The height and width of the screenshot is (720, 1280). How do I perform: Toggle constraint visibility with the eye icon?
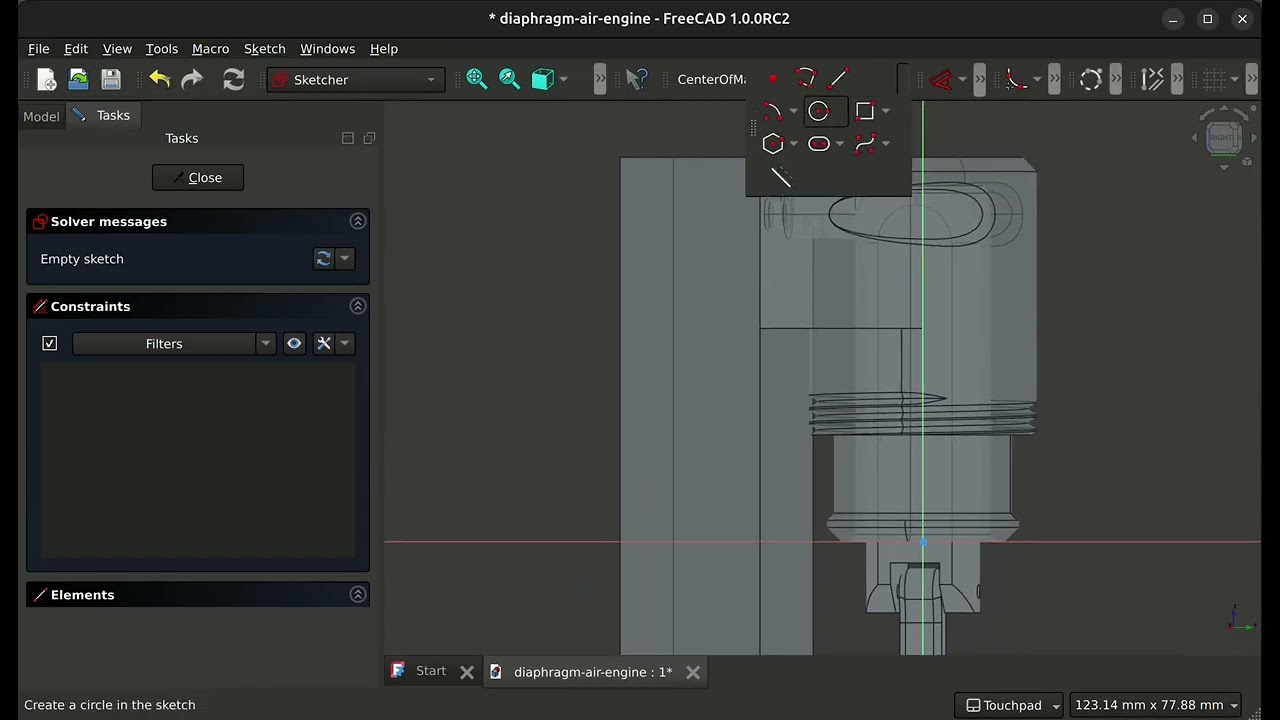294,343
